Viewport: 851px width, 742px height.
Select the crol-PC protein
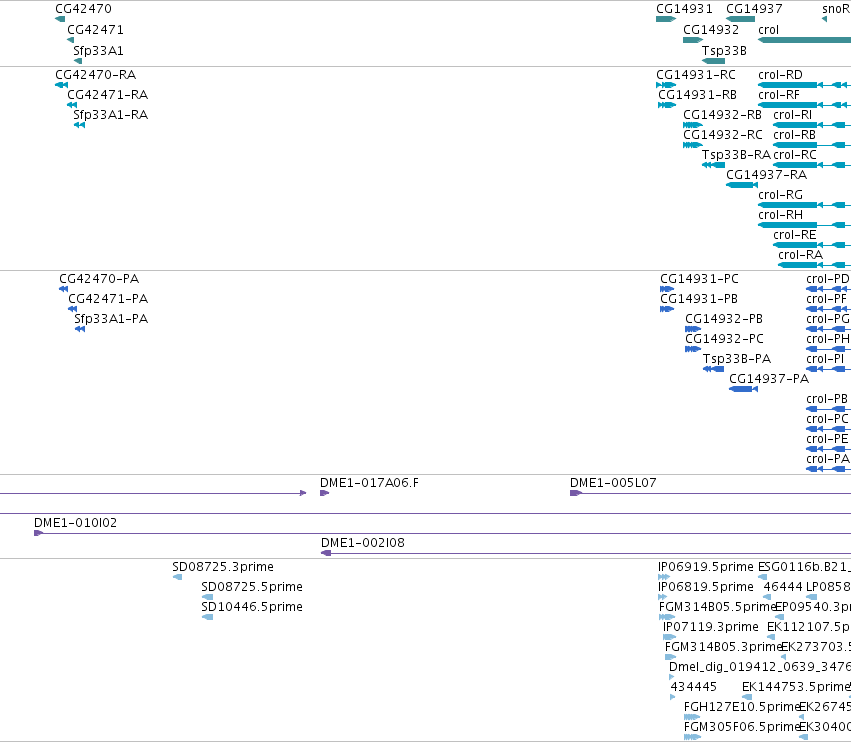pos(827,420)
